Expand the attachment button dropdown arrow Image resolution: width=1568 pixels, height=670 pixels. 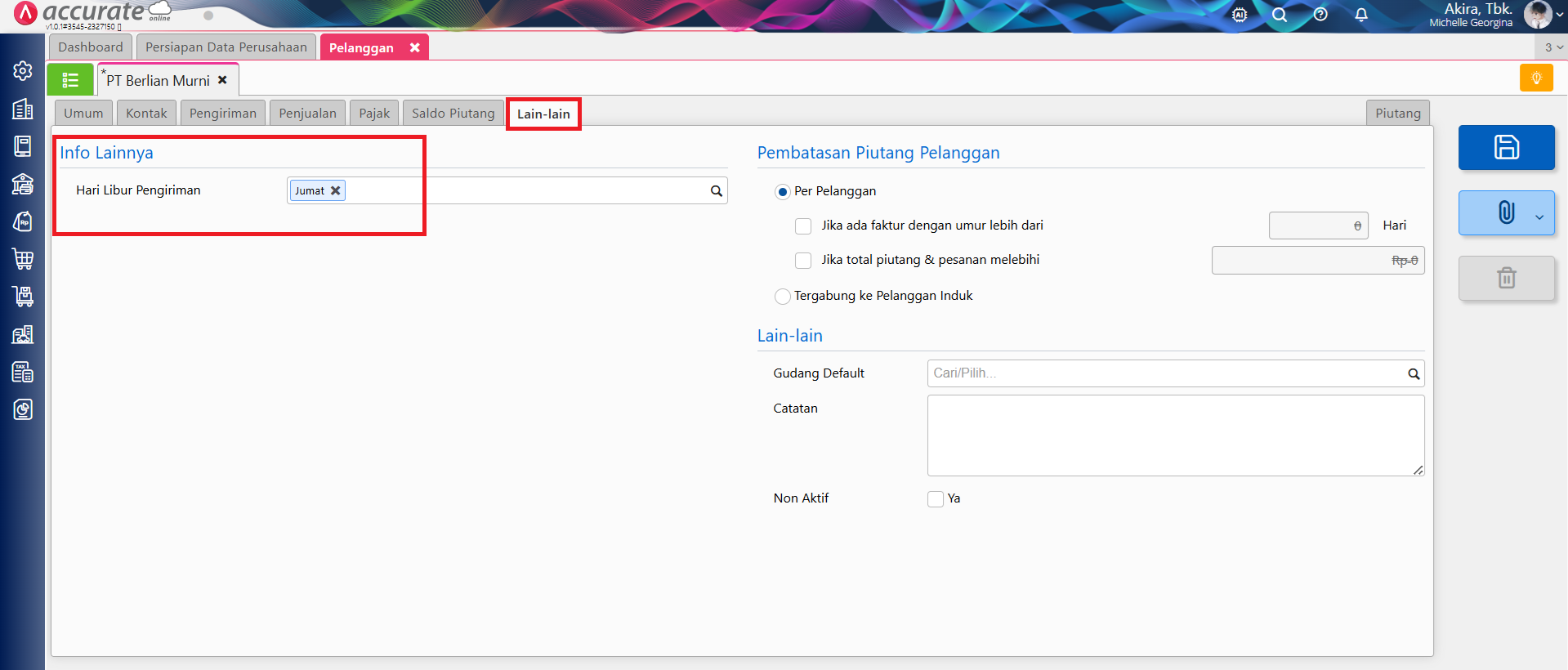(x=1539, y=217)
